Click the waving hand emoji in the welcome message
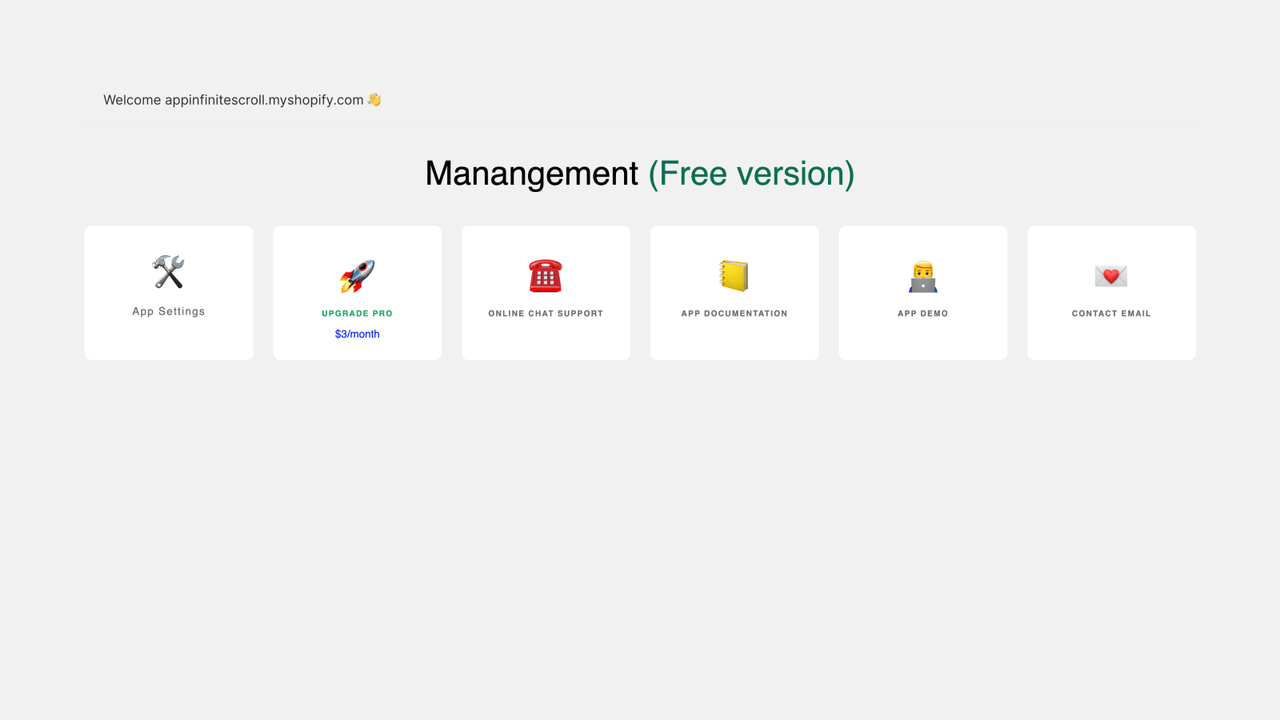 (374, 99)
